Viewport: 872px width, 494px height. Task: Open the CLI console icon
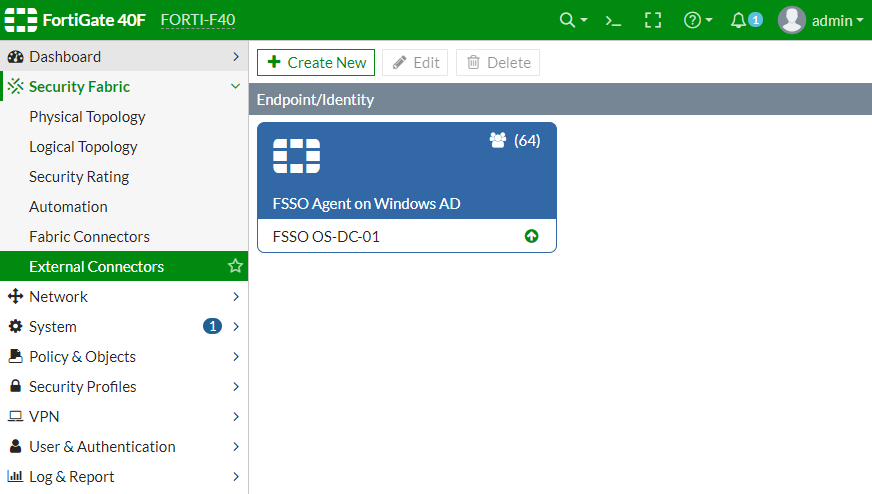pyautogui.click(x=613, y=21)
